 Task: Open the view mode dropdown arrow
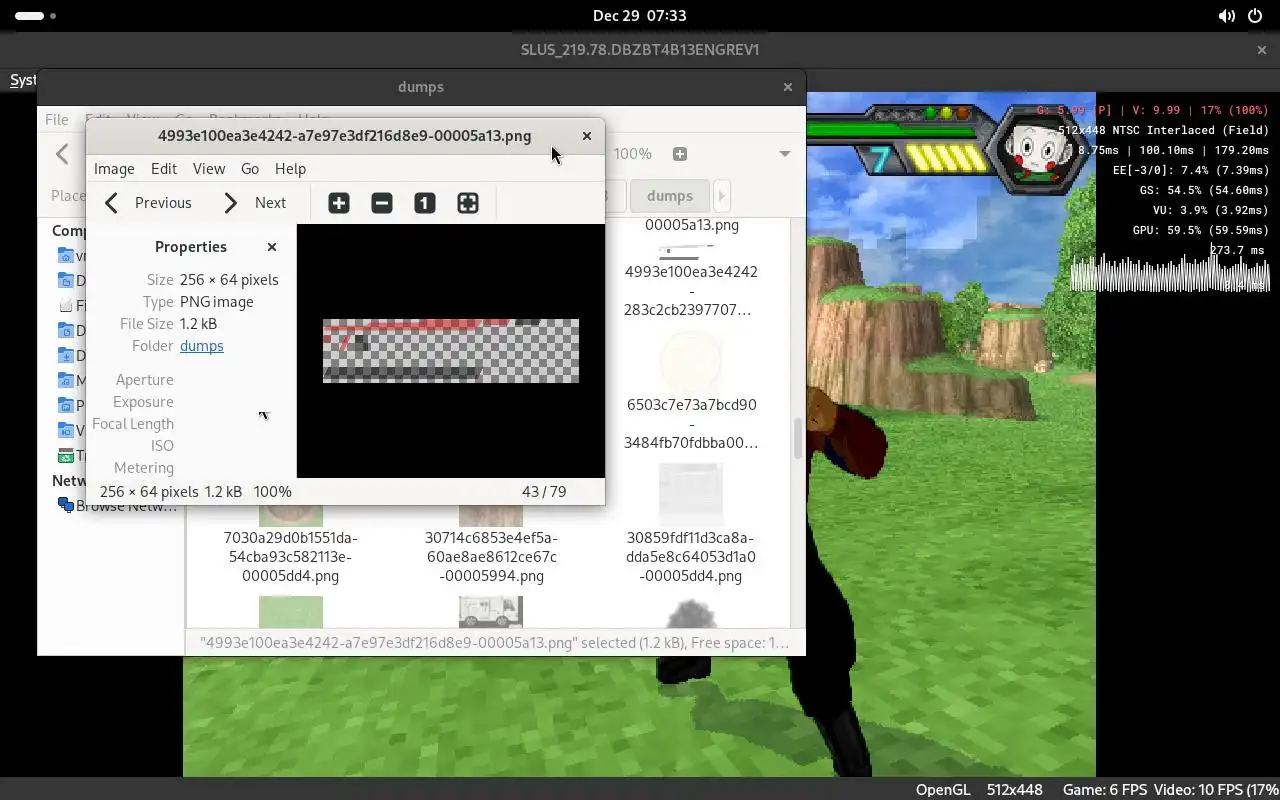point(785,154)
